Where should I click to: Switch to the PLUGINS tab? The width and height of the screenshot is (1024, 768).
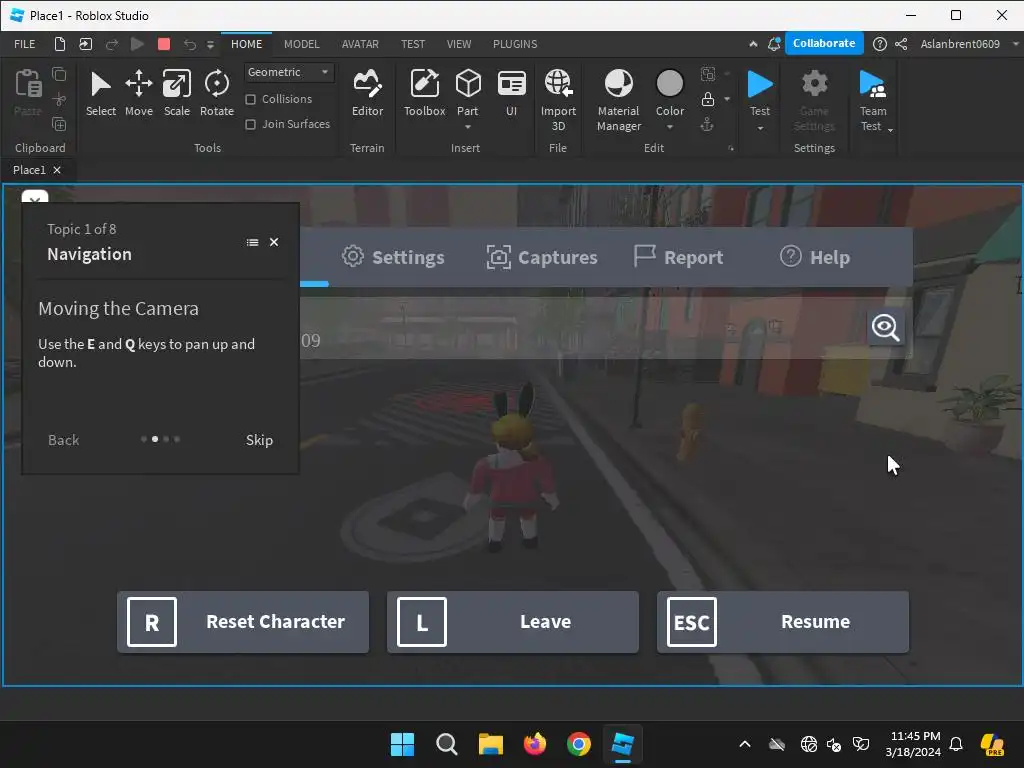(515, 44)
